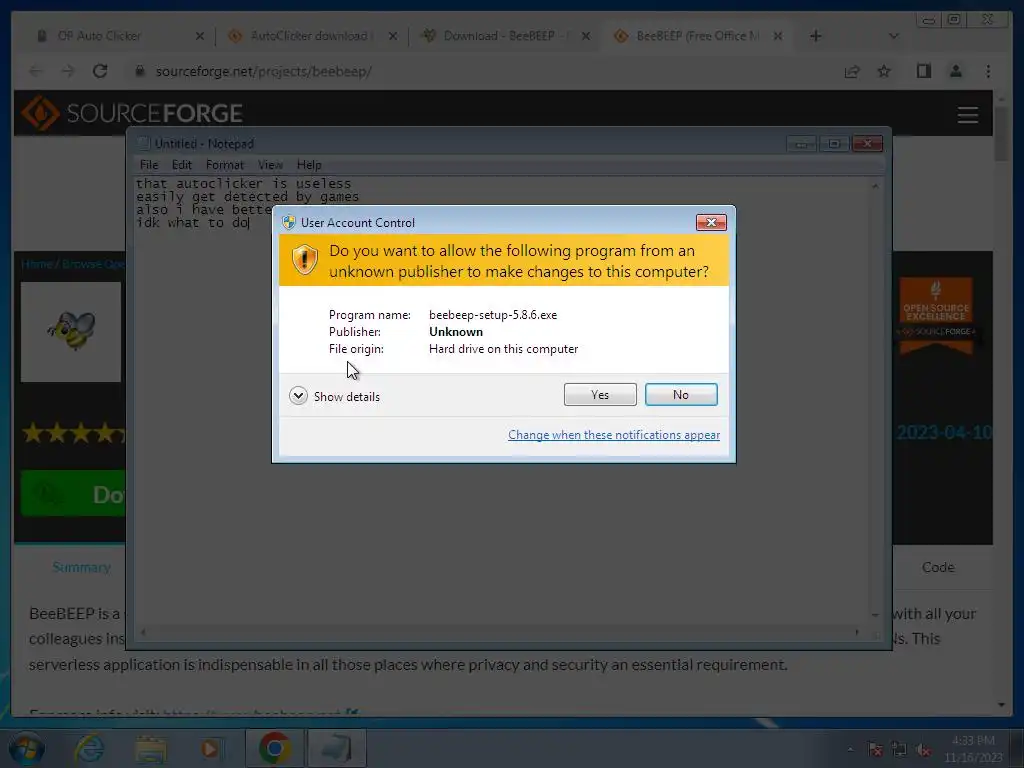Screen dimensions: 1024x768
Task: Open Internet Explorer from taskbar
Action: point(89,748)
